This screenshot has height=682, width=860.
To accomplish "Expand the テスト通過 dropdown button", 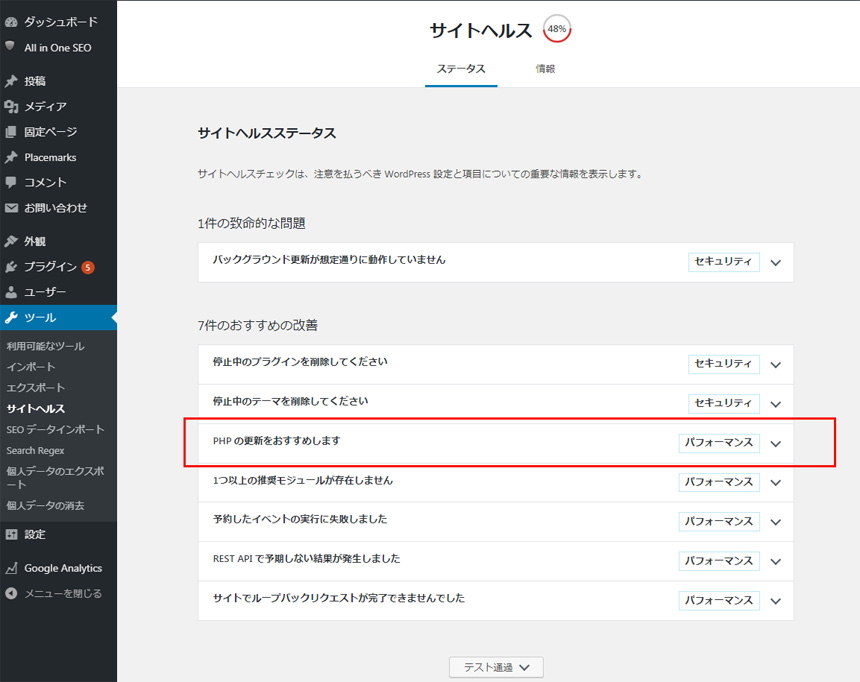I will click(496, 667).
